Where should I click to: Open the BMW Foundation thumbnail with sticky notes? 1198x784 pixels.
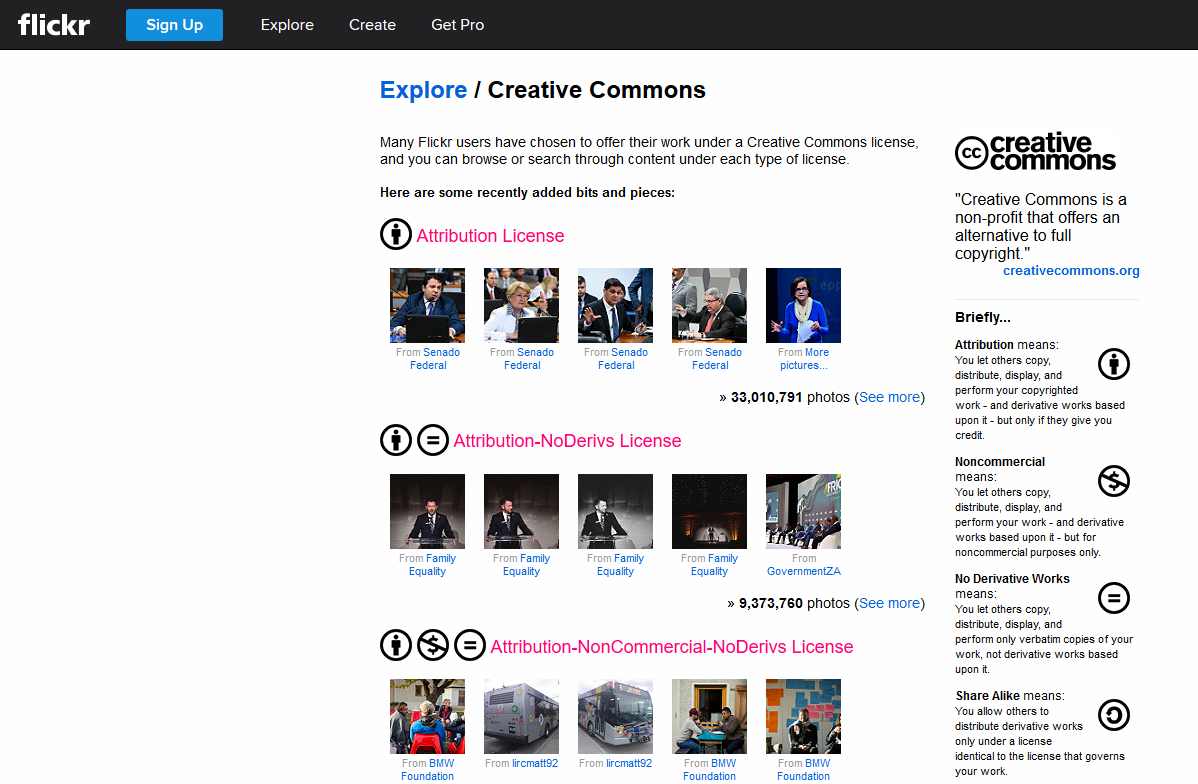[803, 717]
